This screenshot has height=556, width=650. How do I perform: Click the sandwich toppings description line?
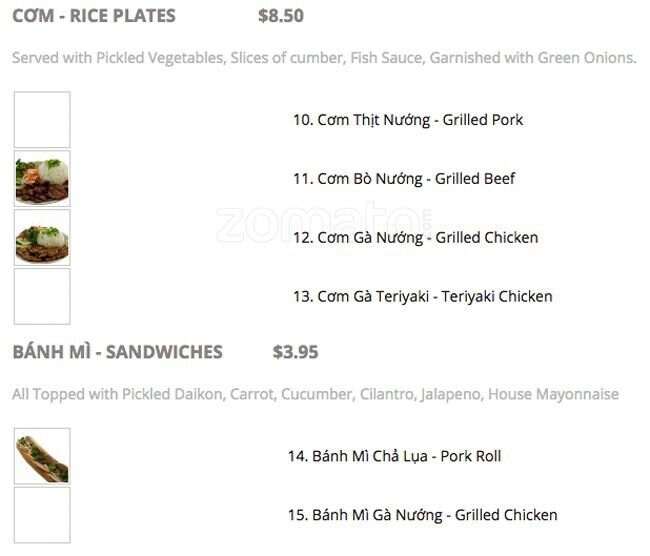pos(315,394)
